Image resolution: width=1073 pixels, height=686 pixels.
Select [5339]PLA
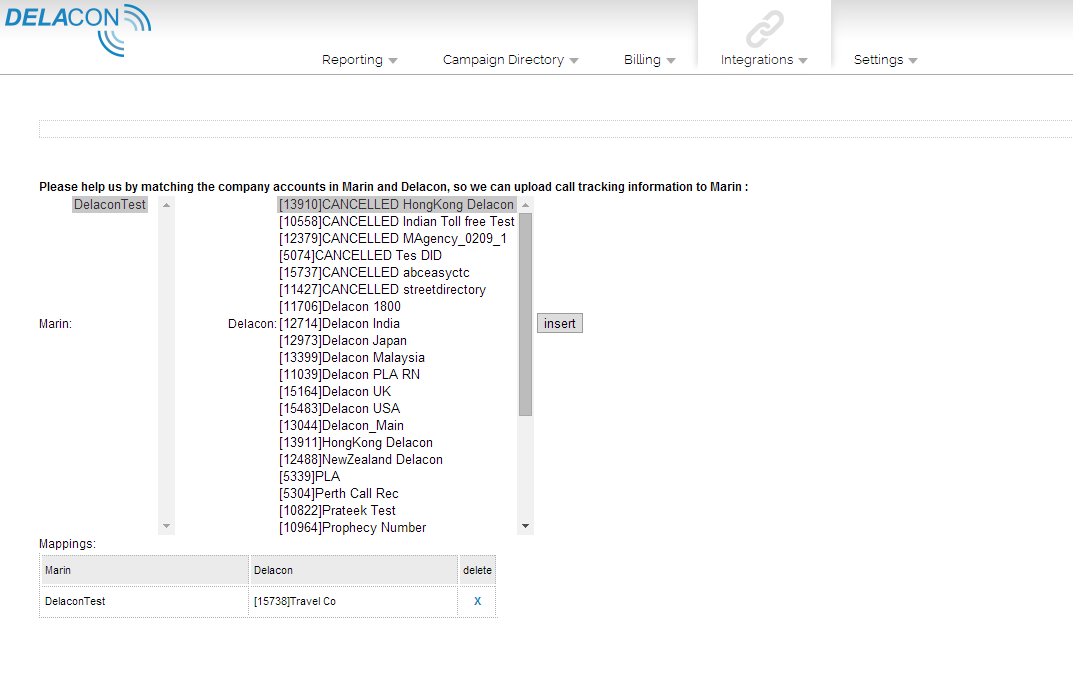397,477
